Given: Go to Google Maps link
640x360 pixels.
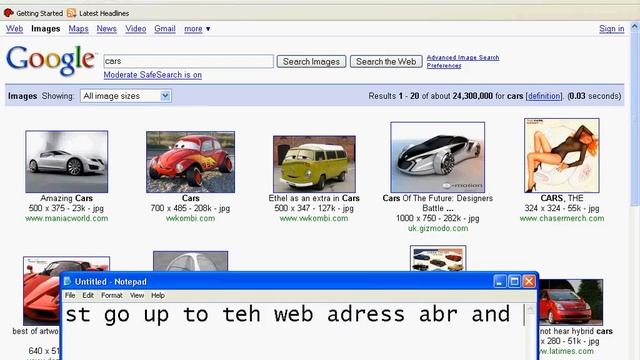Looking at the screenshot, I should tap(78, 29).
